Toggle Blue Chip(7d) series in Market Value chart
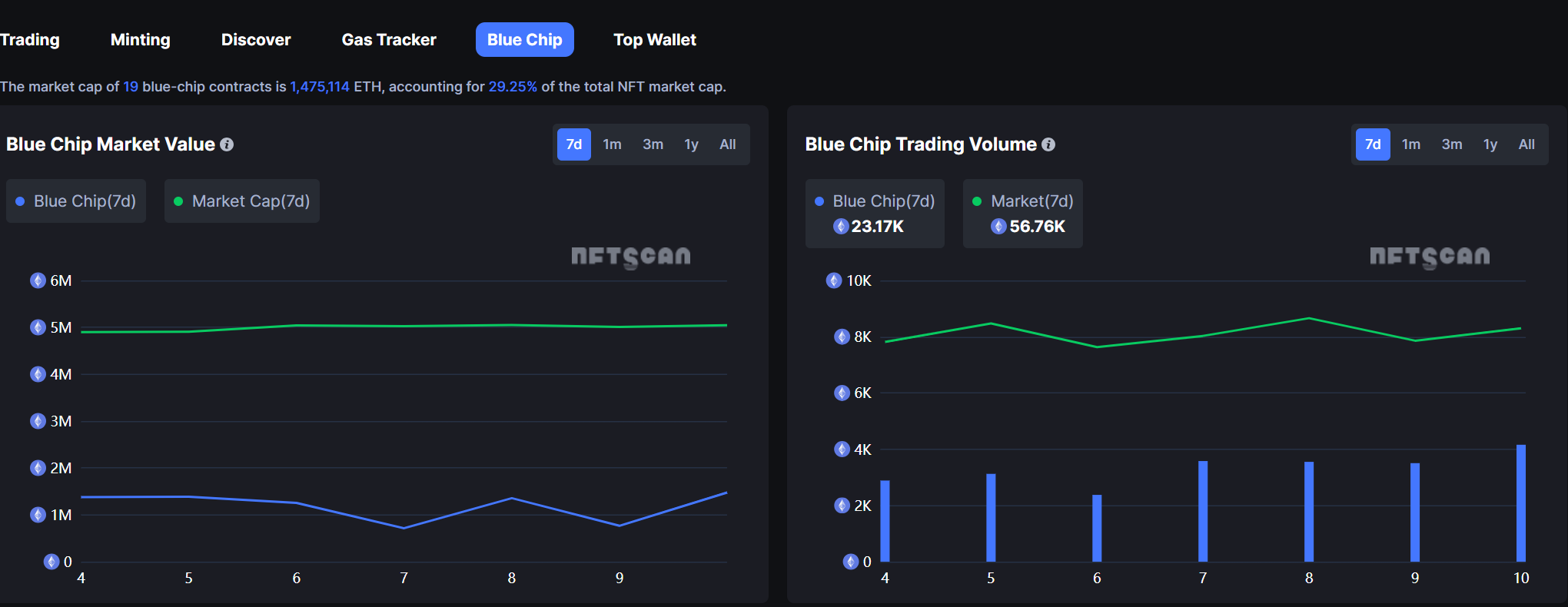 (76, 201)
